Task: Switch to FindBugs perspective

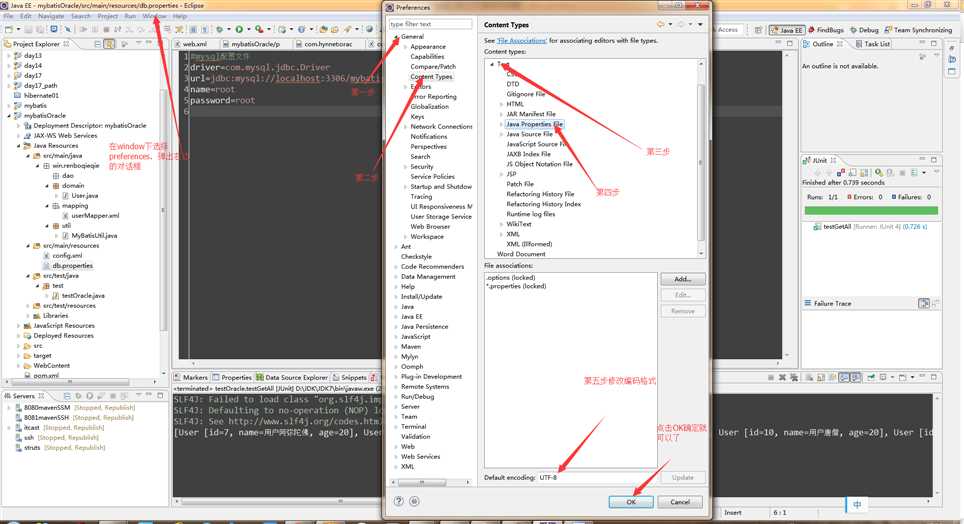Action: point(826,30)
